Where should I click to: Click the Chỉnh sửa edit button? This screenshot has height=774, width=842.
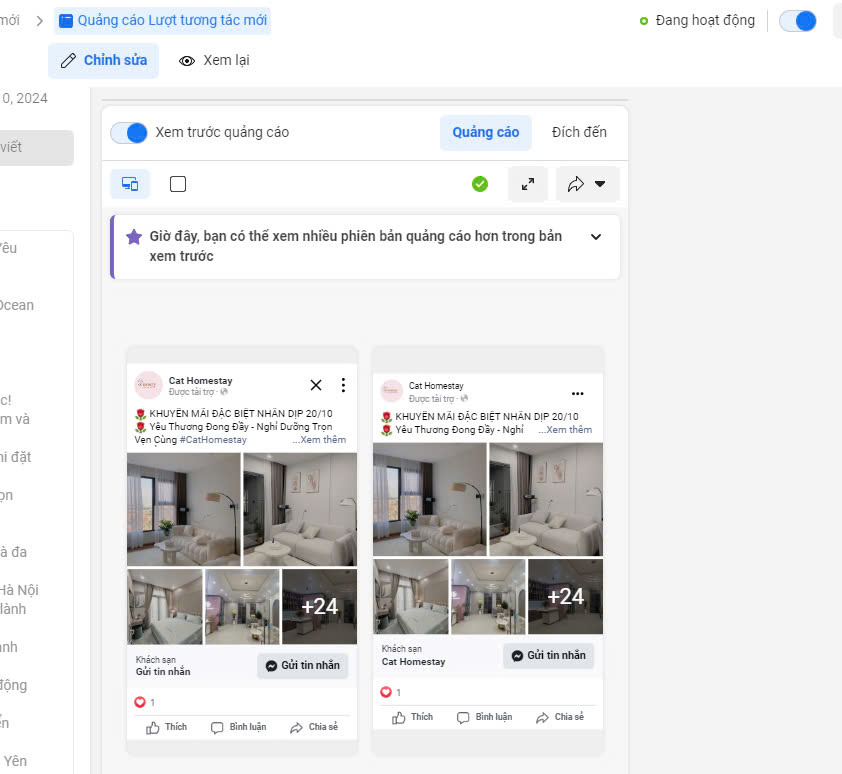pyautogui.click(x=103, y=61)
